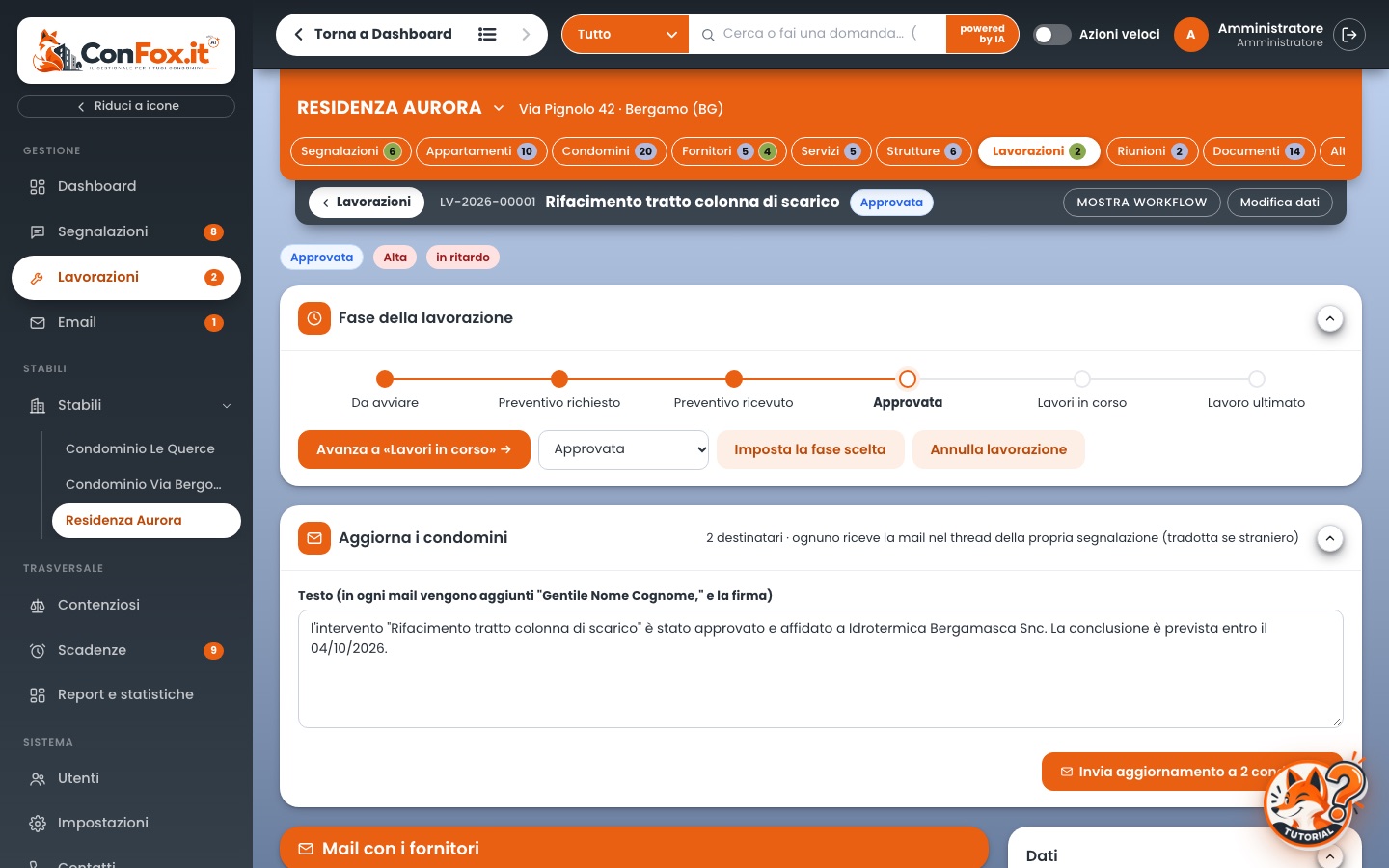Toggle the Azioni veloci switch
The height and width of the screenshot is (868, 1389).
click(x=1051, y=35)
